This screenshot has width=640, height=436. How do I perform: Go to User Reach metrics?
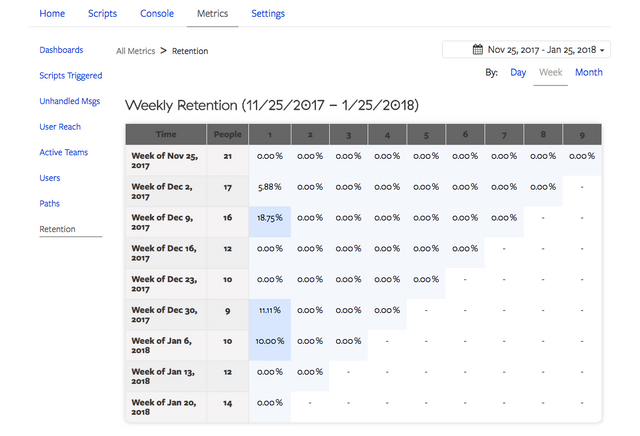pyautogui.click(x=60, y=127)
